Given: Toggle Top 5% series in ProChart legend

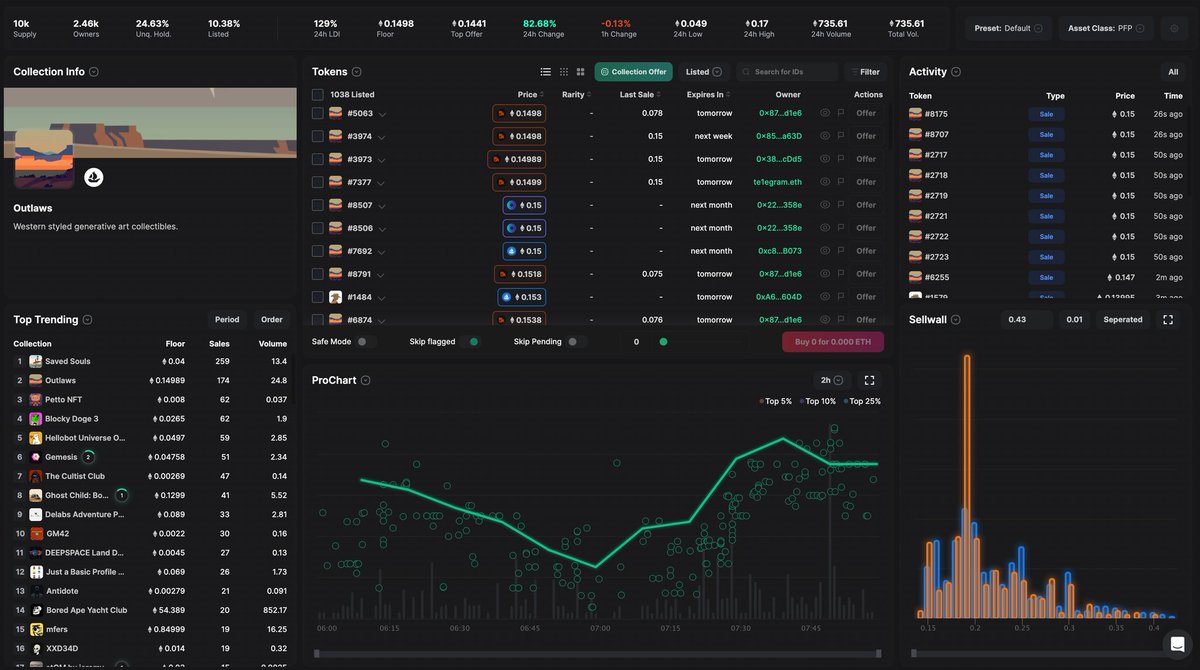Looking at the screenshot, I should tap(776, 401).
